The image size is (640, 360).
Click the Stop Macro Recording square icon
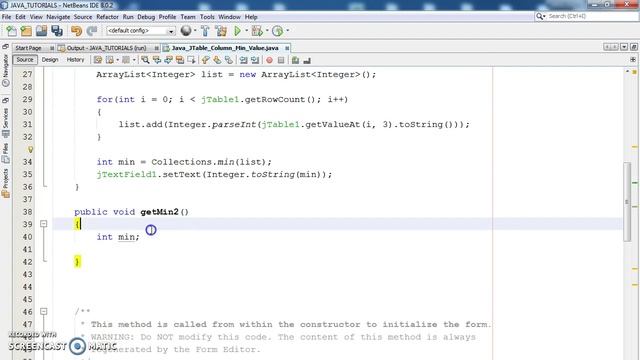pos(281,60)
